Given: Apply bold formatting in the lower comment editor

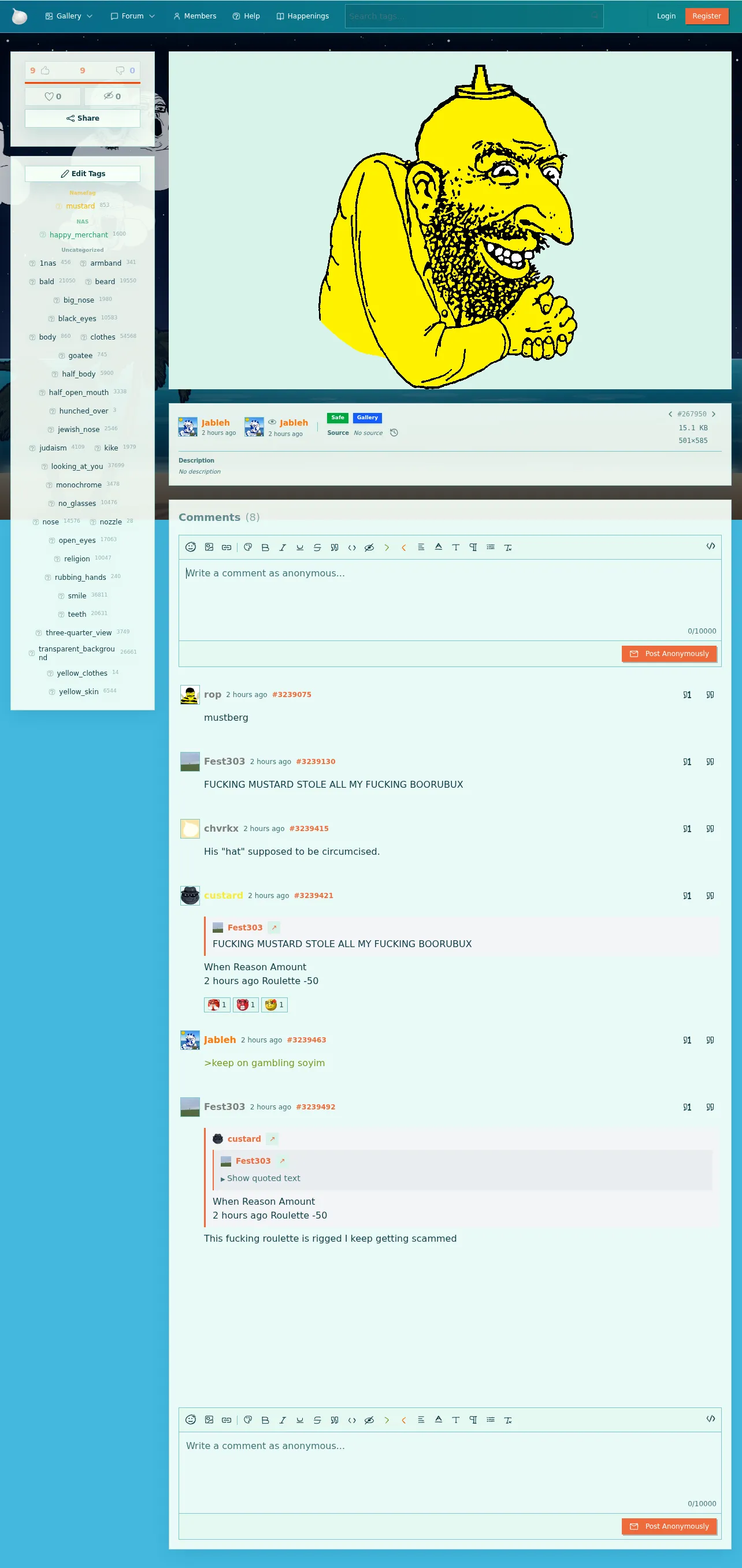Looking at the screenshot, I should coord(265,1420).
